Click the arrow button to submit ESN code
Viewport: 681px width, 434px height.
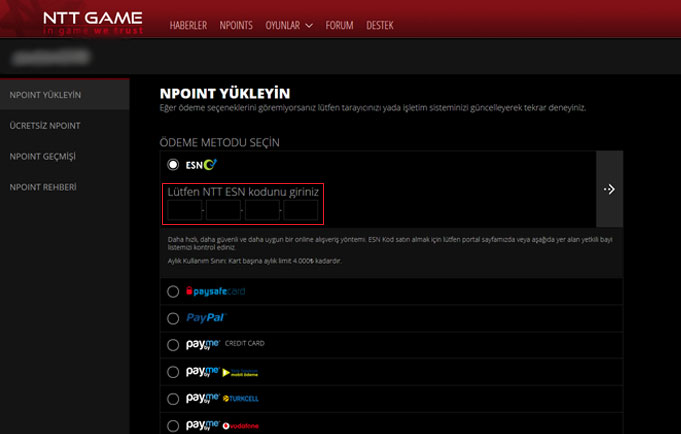(x=609, y=189)
